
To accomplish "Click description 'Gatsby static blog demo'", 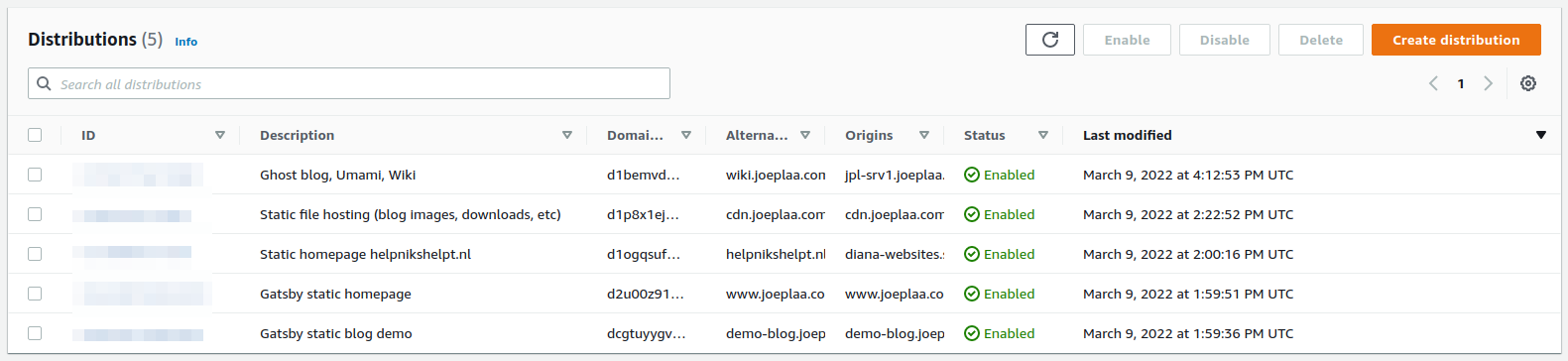I will (x=336, y=333).
